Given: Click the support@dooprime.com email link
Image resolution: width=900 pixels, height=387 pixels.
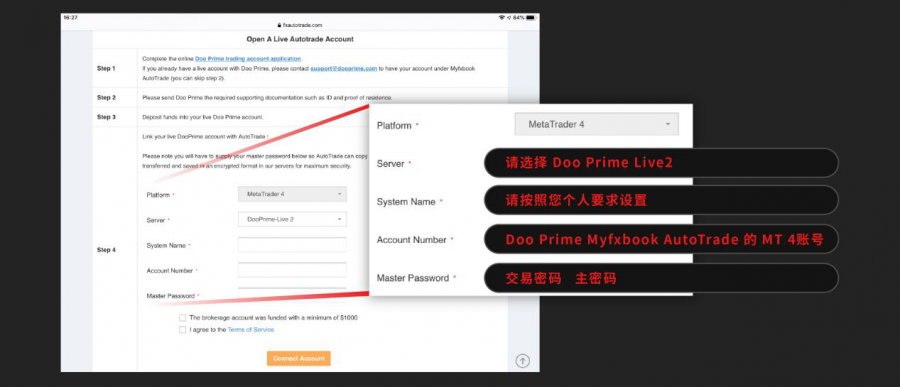Looking at the screenshot, I should pyautogui.click(x=344, y=68).
